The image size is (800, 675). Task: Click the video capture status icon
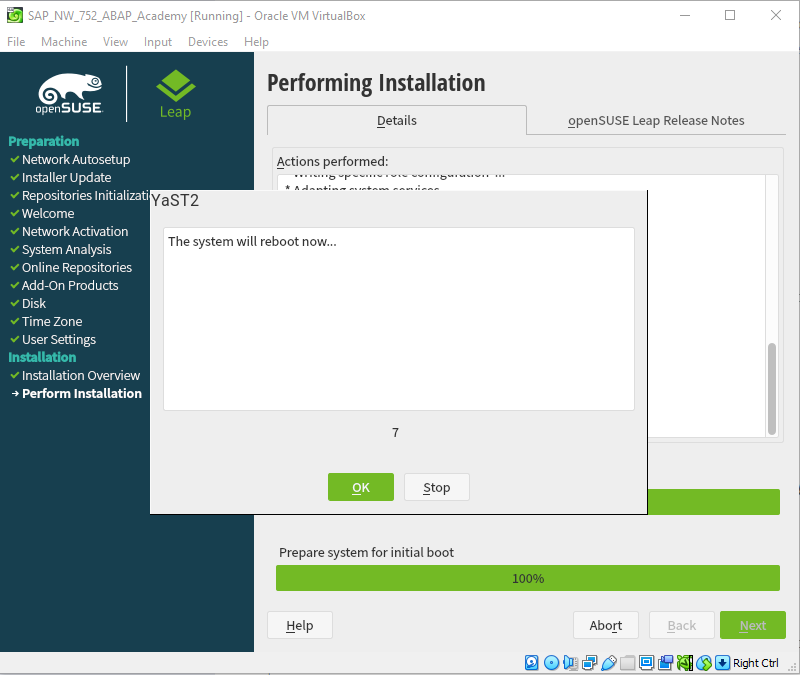[x=666, y=663]
